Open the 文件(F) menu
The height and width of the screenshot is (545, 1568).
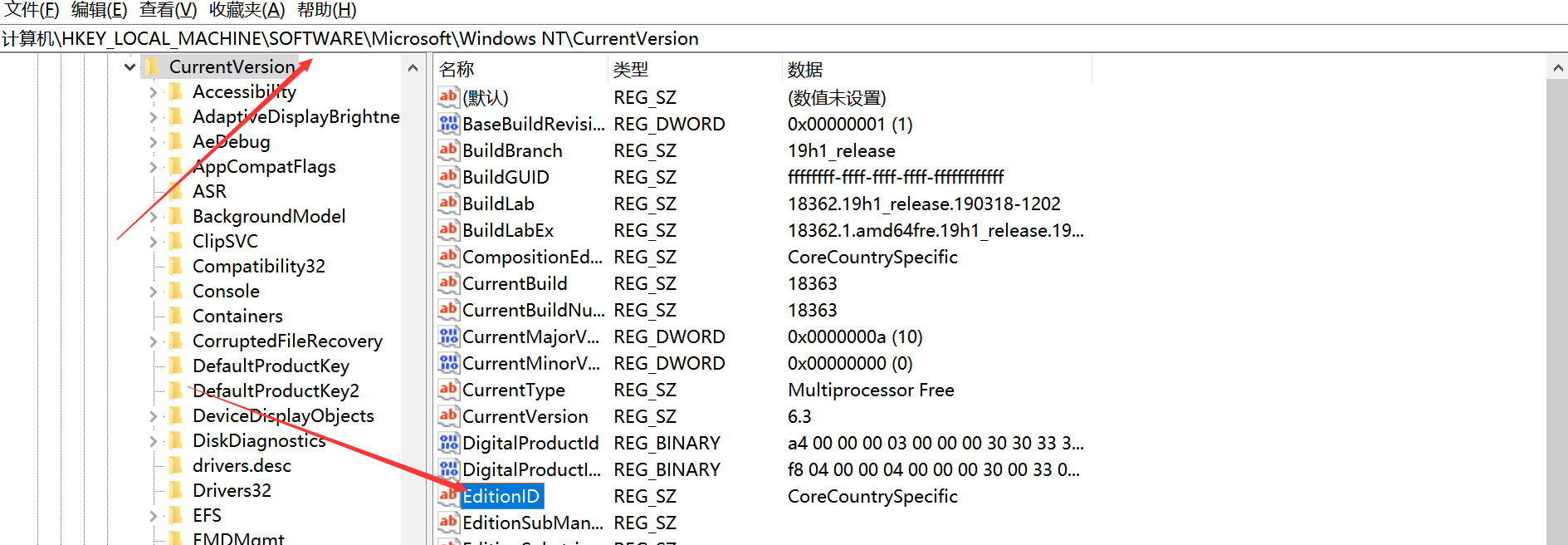tap(32, 10)
